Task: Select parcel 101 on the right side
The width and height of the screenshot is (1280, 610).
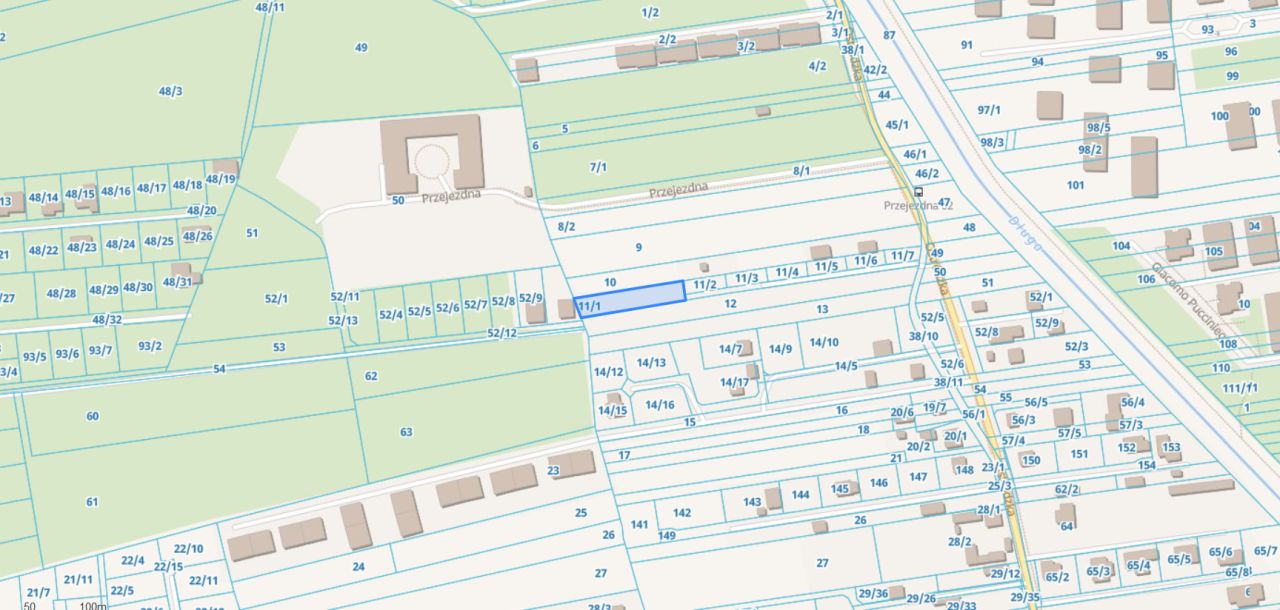Action: [x=1075, y=185]
